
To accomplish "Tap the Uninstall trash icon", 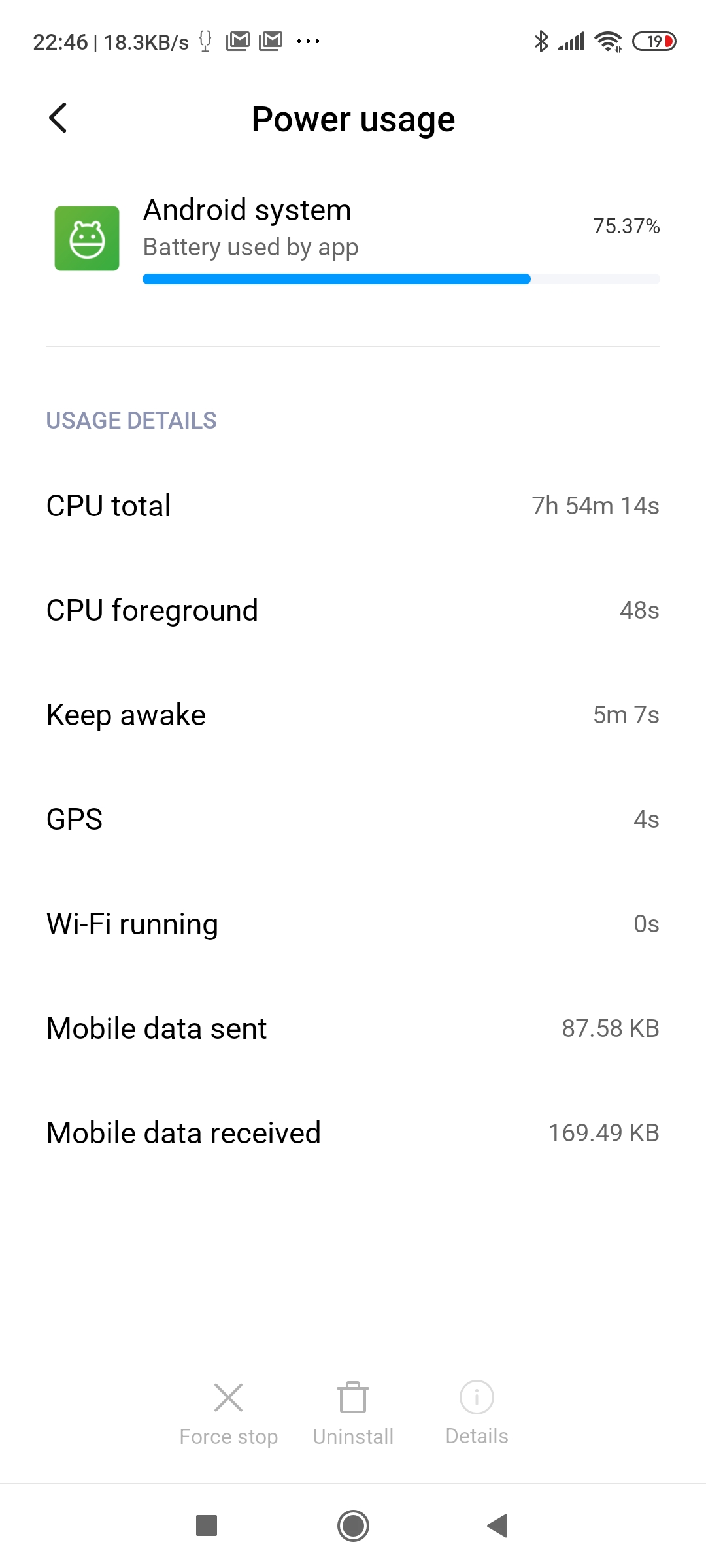I will 353,1398.
